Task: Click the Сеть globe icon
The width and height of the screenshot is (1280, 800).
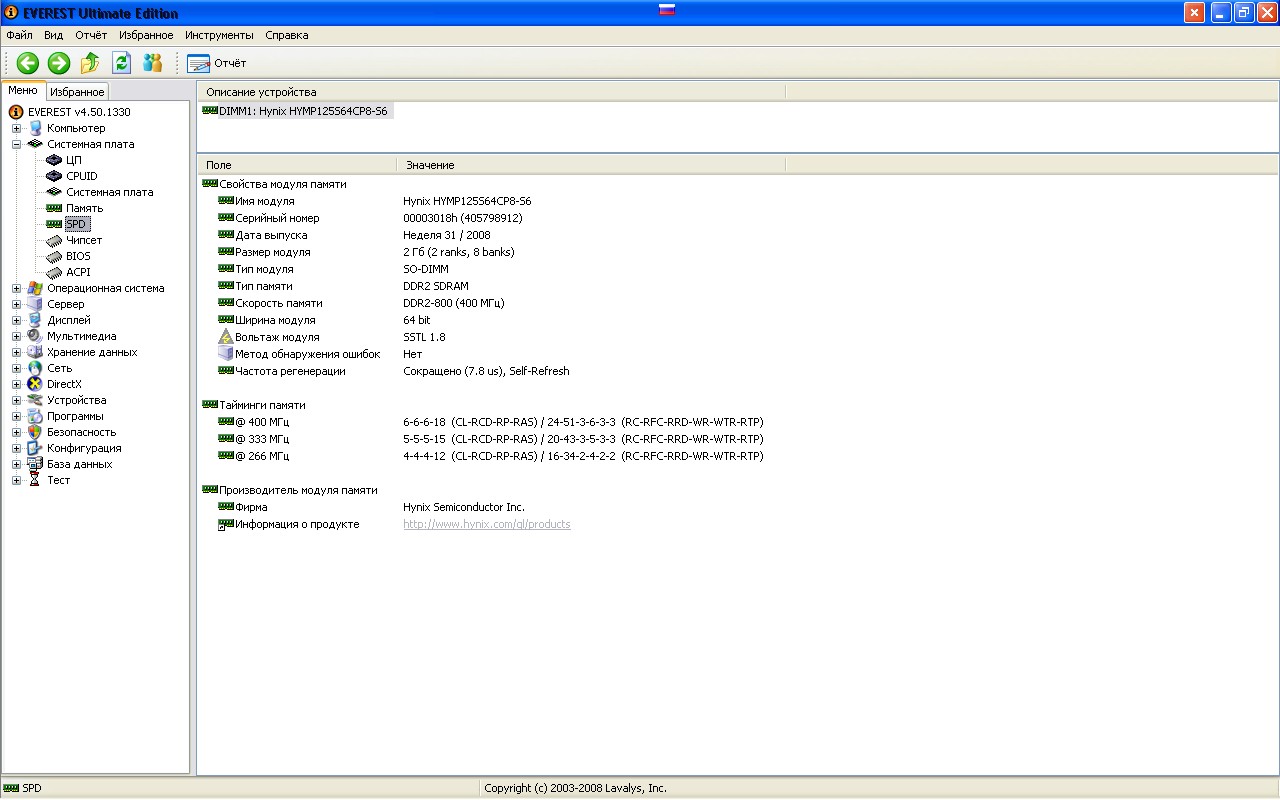Action: coord(35,368)
